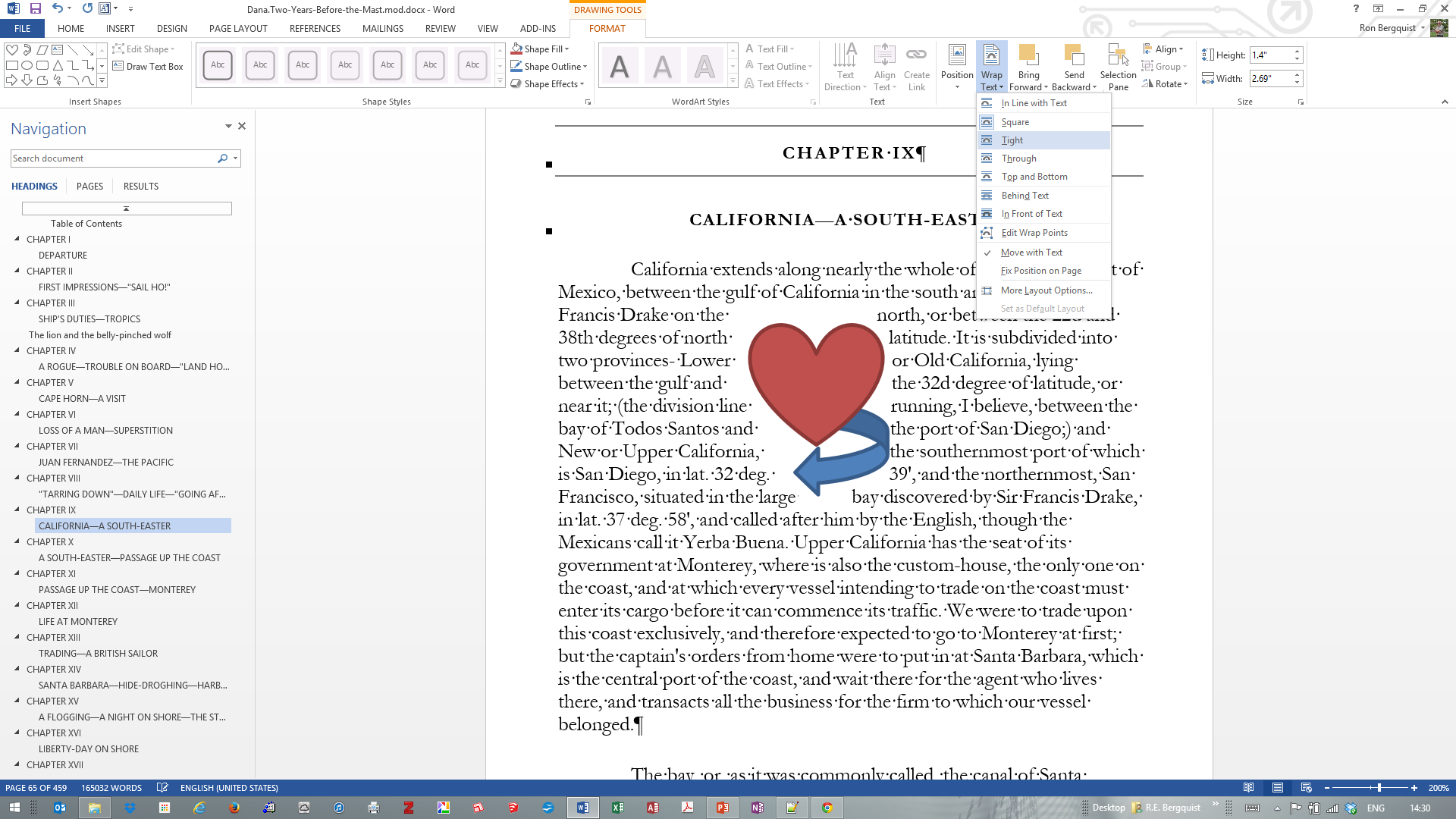Image resolution: width=1456 pixels, height=819 pixels.
Task: Choose Top and Bottom wrap option
Action: 1034,177
